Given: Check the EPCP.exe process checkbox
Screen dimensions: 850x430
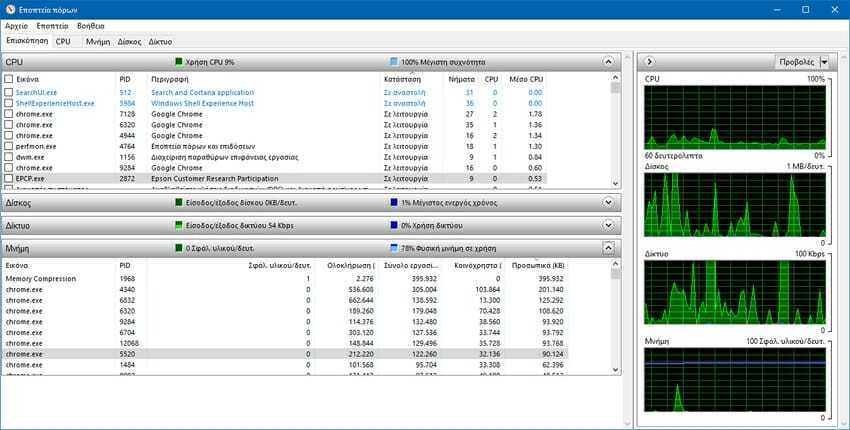Looking at the screenshot, I should [9, 178].
